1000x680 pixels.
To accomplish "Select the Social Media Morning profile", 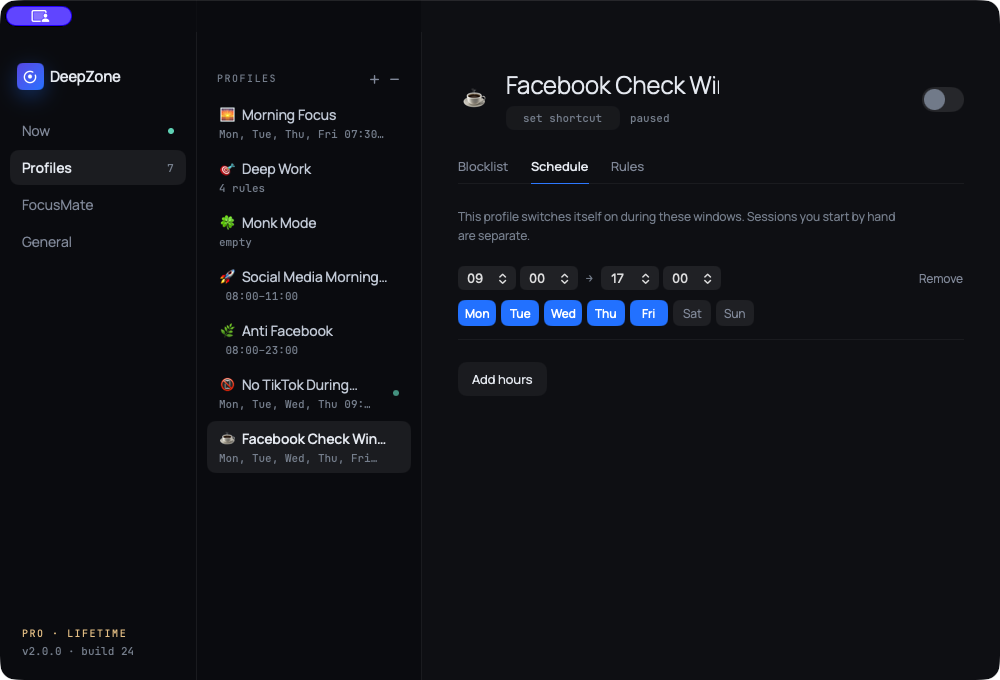I will click(x=309, y=285).
